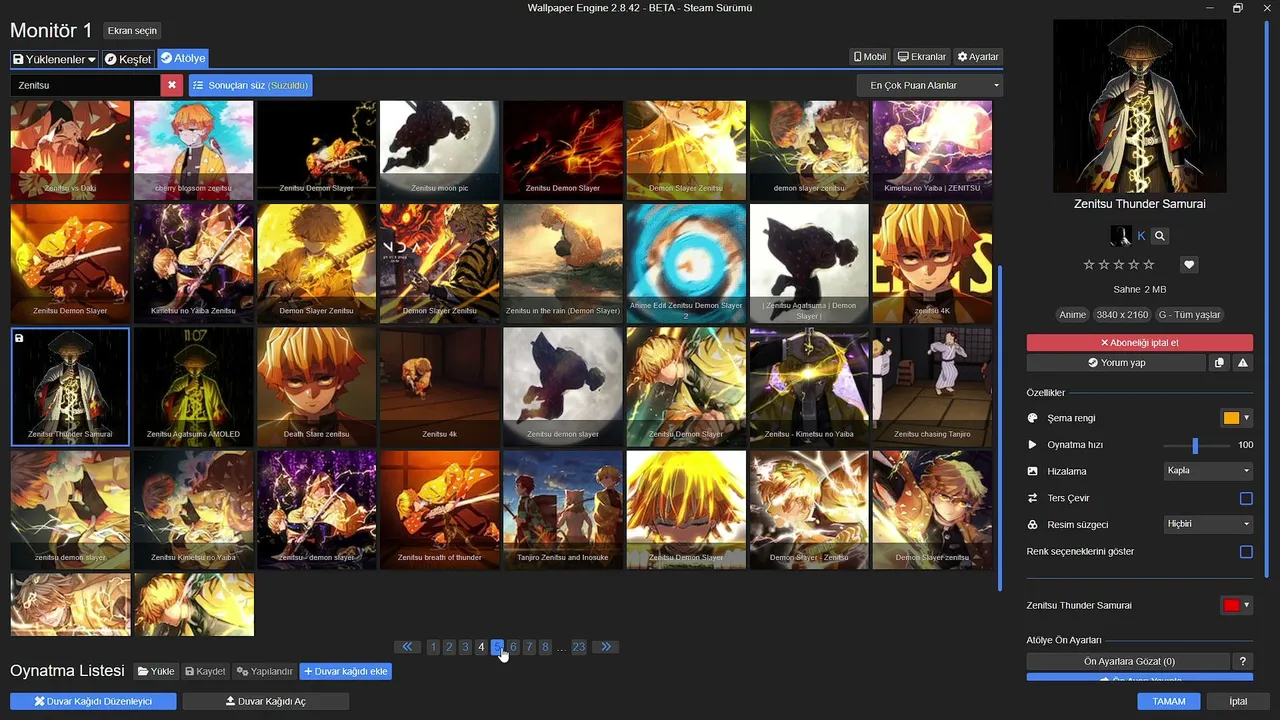
Task: Favorite the wallpaper with the heart icon
Action: point(1189,265)
